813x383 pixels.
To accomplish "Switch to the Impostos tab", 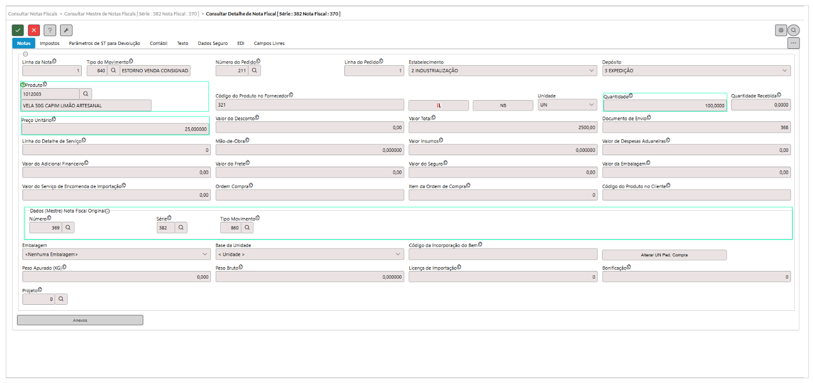I will point(50,44).
